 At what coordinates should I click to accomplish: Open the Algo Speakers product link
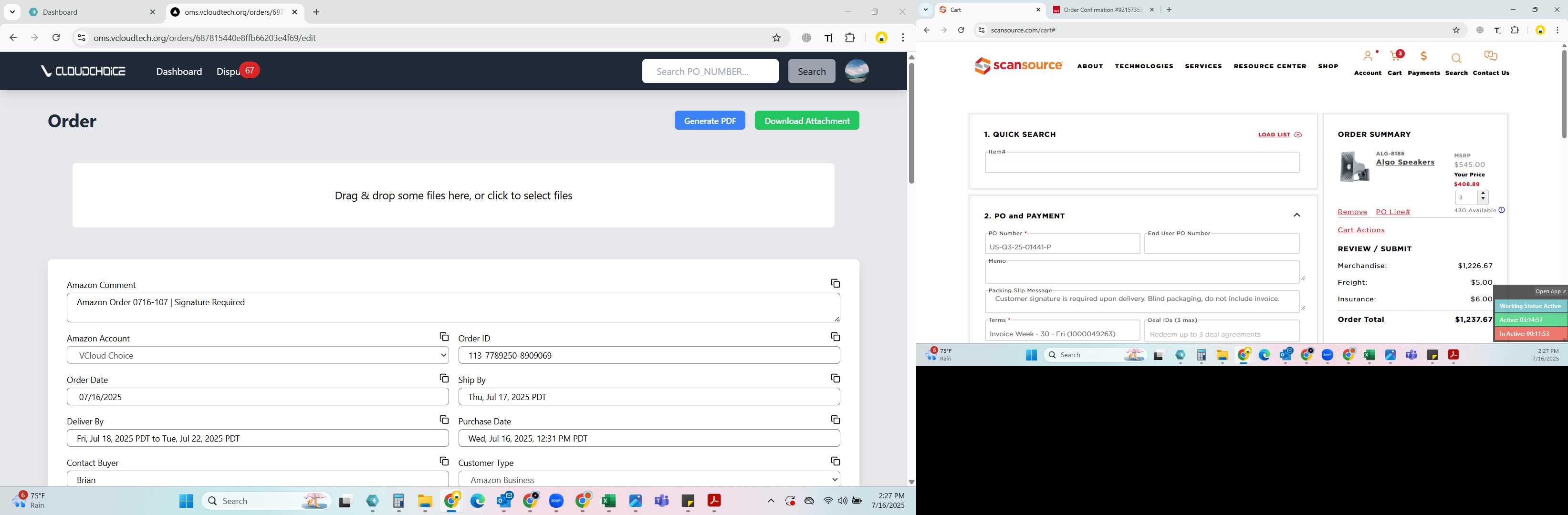coord(1405,162)
